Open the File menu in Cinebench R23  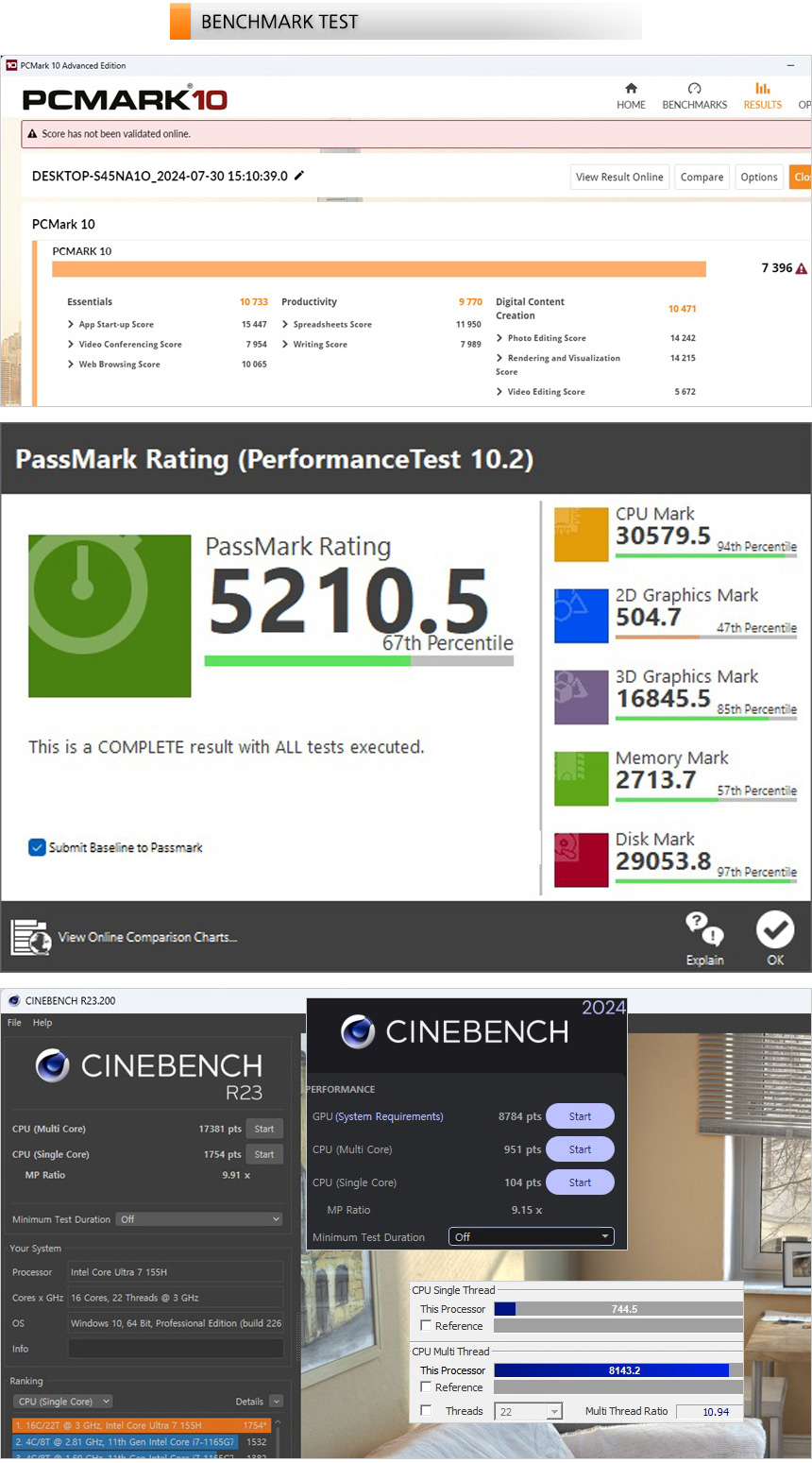(14, 1023)
